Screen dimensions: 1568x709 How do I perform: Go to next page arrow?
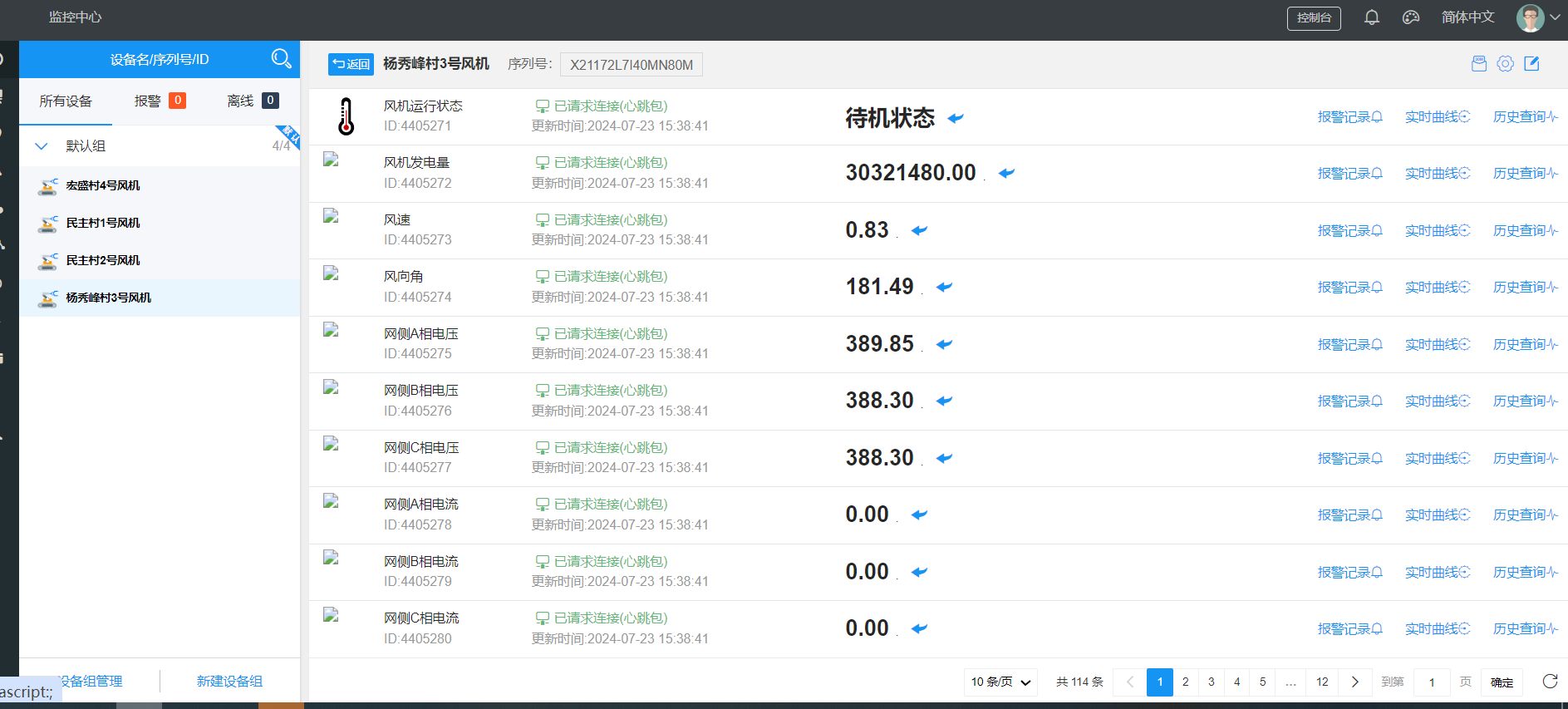1354,682
